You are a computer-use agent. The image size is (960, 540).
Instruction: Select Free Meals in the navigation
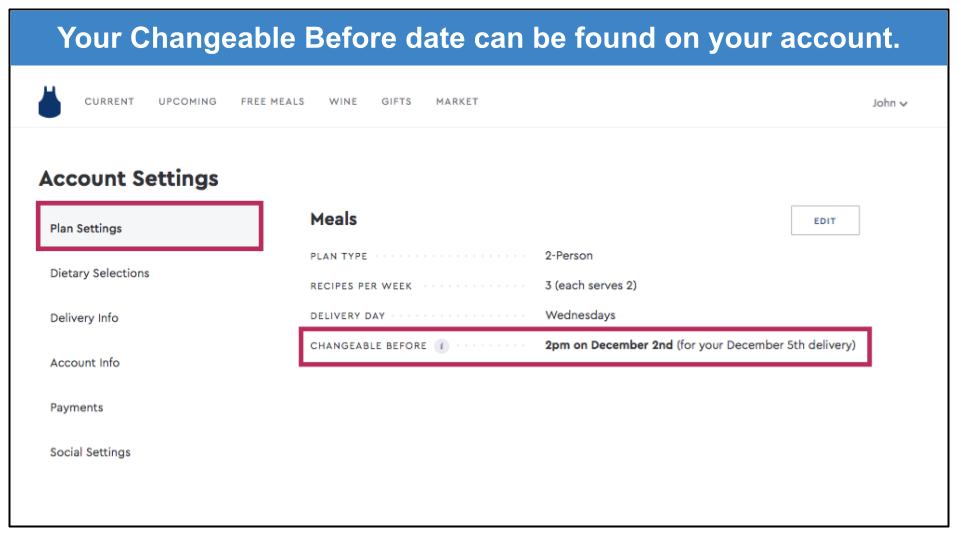[272, 102]
